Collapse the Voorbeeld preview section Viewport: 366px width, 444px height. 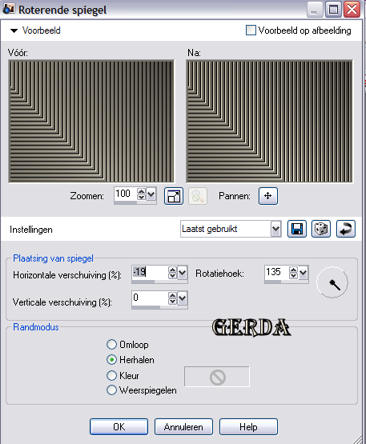[x=14, y=31]
